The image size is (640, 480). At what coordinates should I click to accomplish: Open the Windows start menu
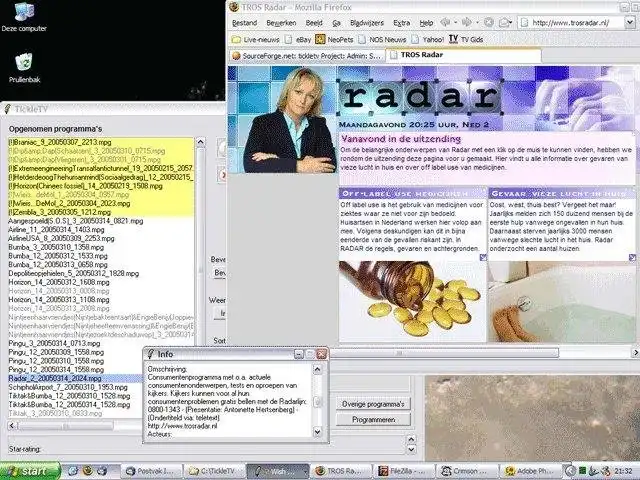point(30,471)
